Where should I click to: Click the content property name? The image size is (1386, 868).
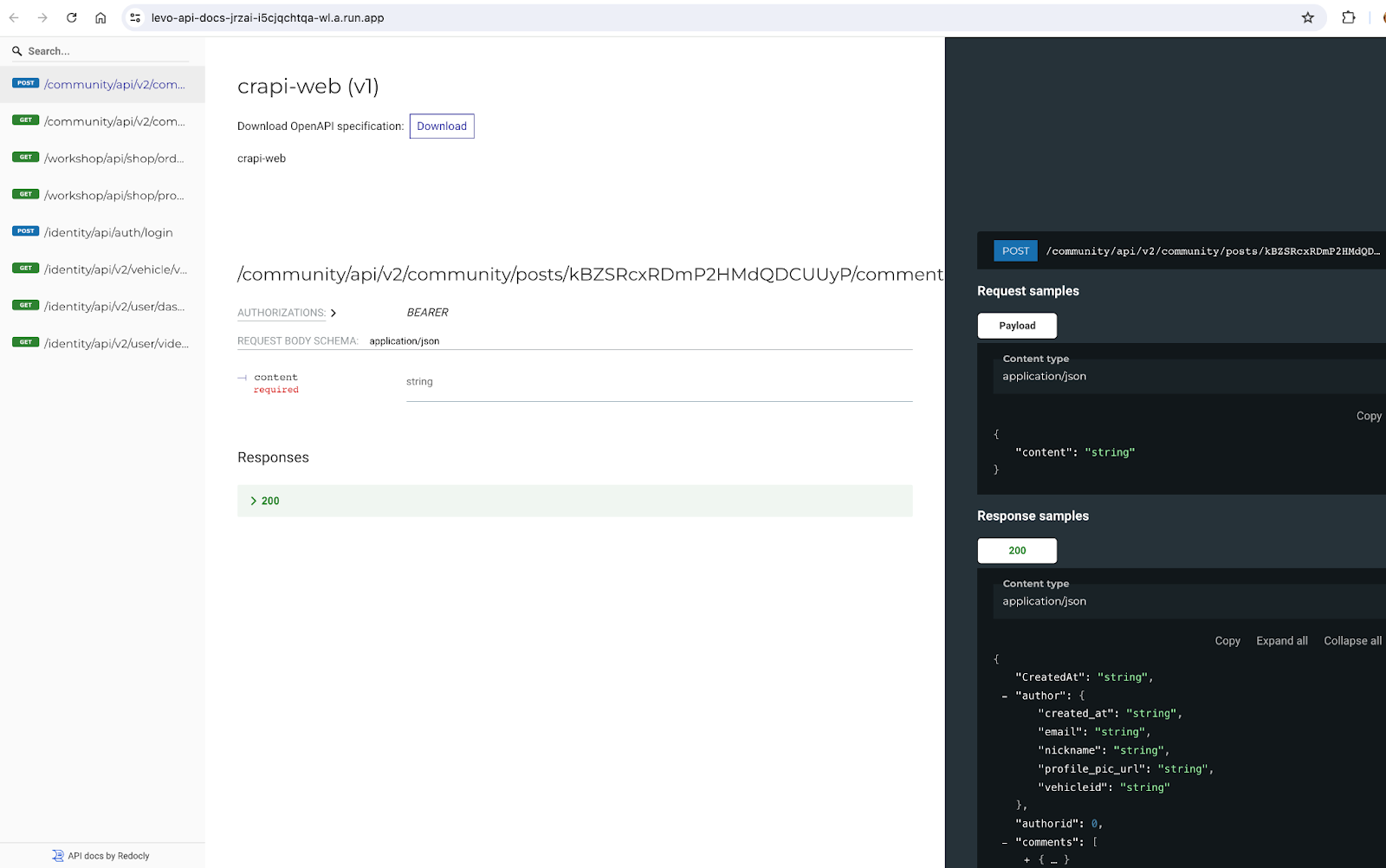275,378
